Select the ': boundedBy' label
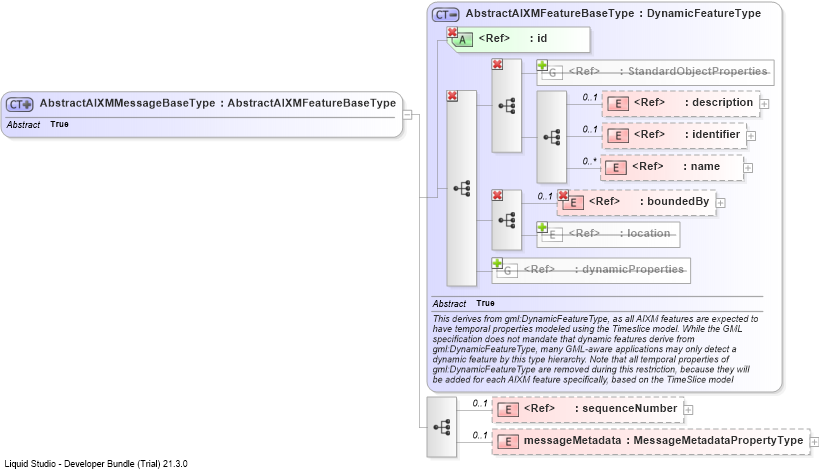The height and width of the screenshot is (469, 819). pyautogui.click(x=674, y=202)
